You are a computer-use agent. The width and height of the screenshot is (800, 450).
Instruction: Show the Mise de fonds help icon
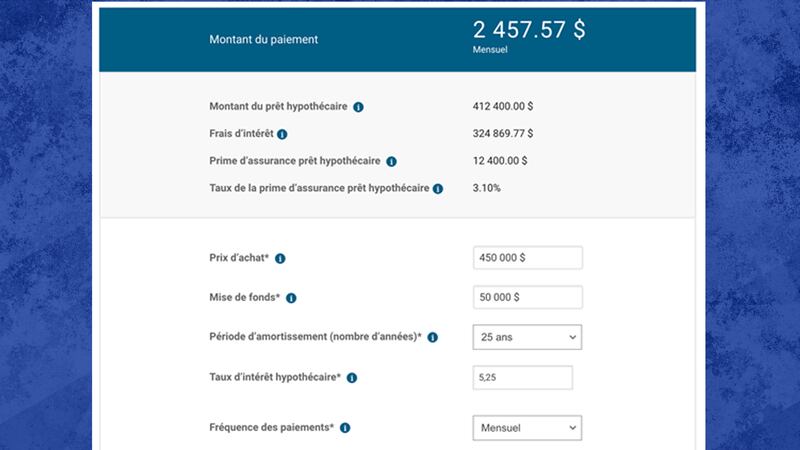tap(291, 298)
